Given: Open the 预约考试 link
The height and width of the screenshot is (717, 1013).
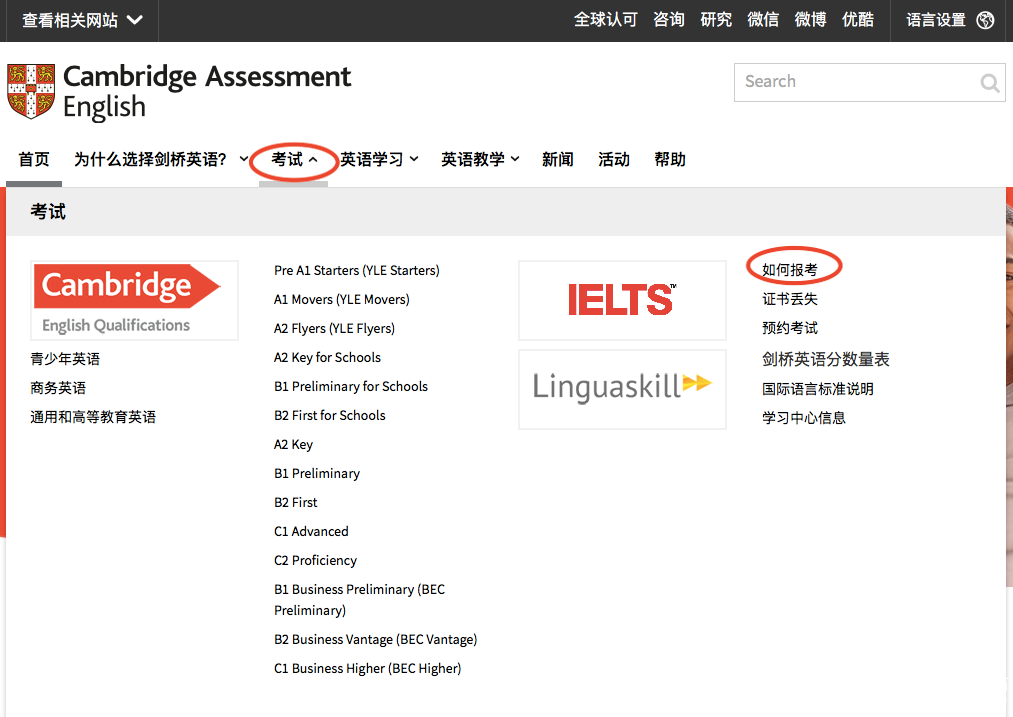Looking at the screenshot, I should 789,328.
